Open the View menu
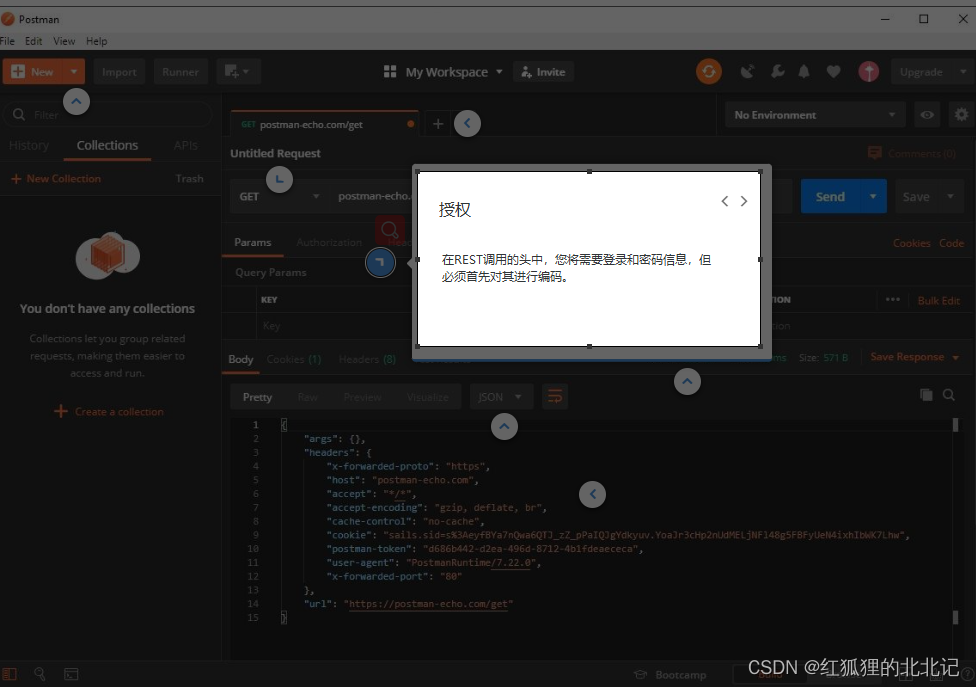Image resolution: width=976 pixels, height=687 pixels. [64, 41]
